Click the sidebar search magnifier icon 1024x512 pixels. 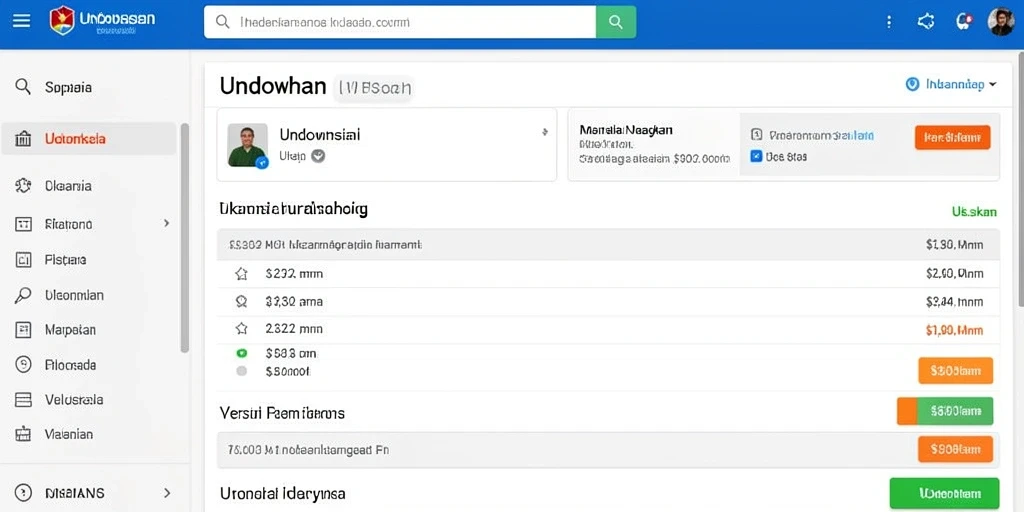click(23, 87)
